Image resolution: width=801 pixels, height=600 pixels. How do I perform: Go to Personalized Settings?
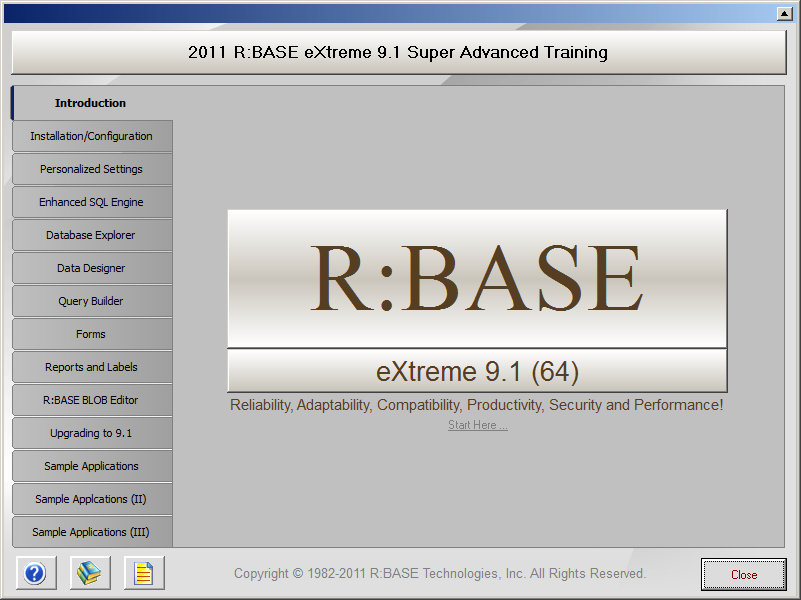click(92, 169)
